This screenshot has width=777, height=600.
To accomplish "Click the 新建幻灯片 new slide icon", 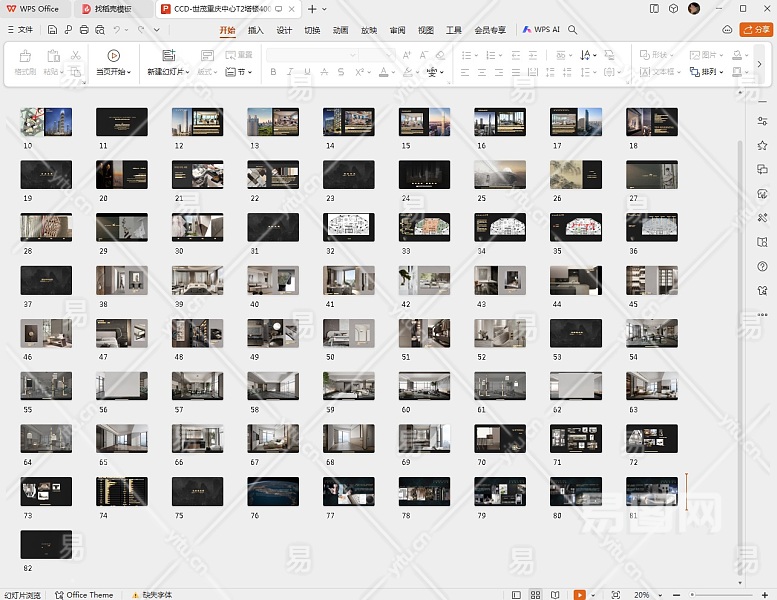I will pyautogui.click(x=168, y=56).
